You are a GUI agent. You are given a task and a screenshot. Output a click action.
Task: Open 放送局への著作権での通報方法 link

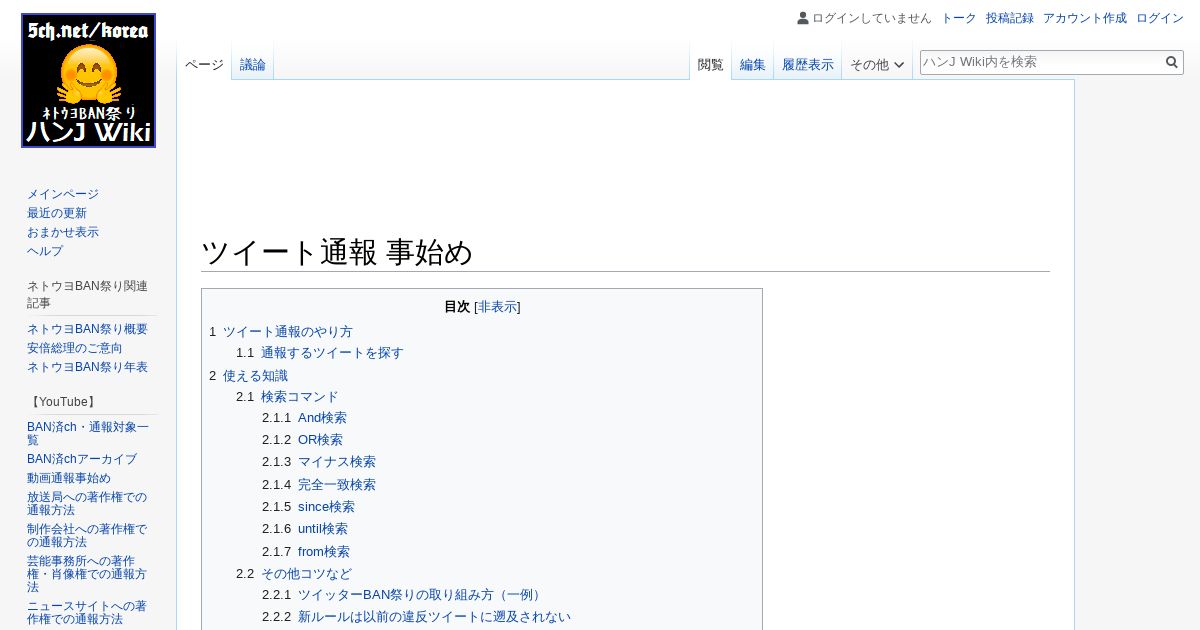coord(87,503)
